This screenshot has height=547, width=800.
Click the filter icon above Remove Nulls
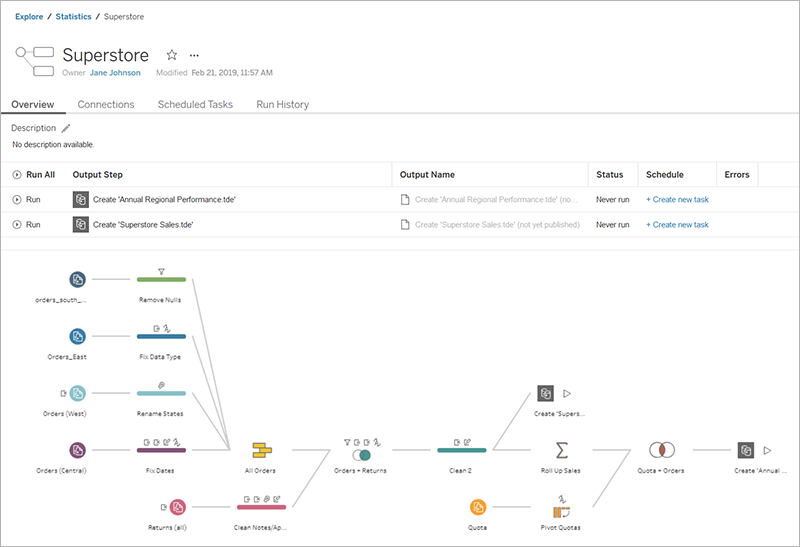pyautogui.click(x=161, y=272)
